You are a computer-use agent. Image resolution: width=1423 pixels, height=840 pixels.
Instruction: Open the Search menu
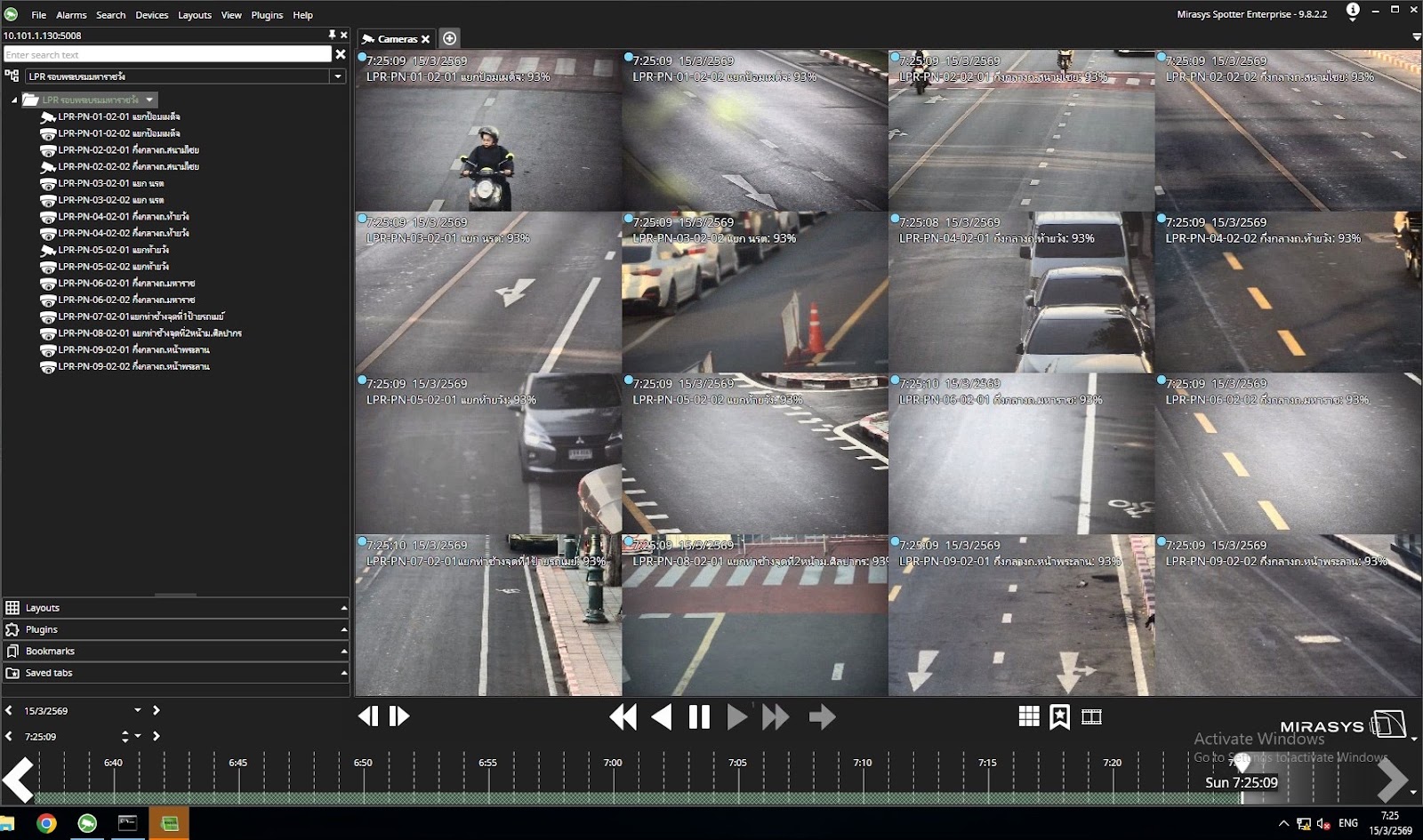pyautogui.click(x=111, y=15)
